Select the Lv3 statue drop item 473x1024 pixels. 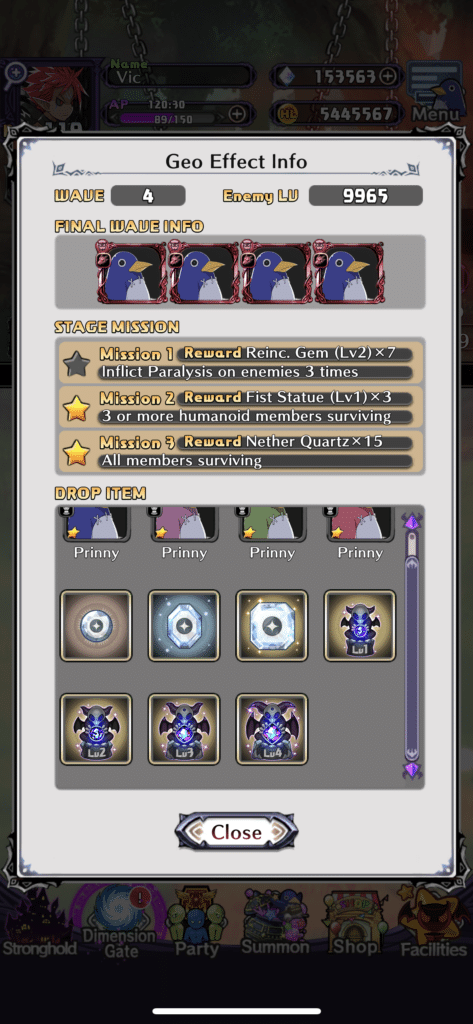pyautogui.click(x=184, y=729)
